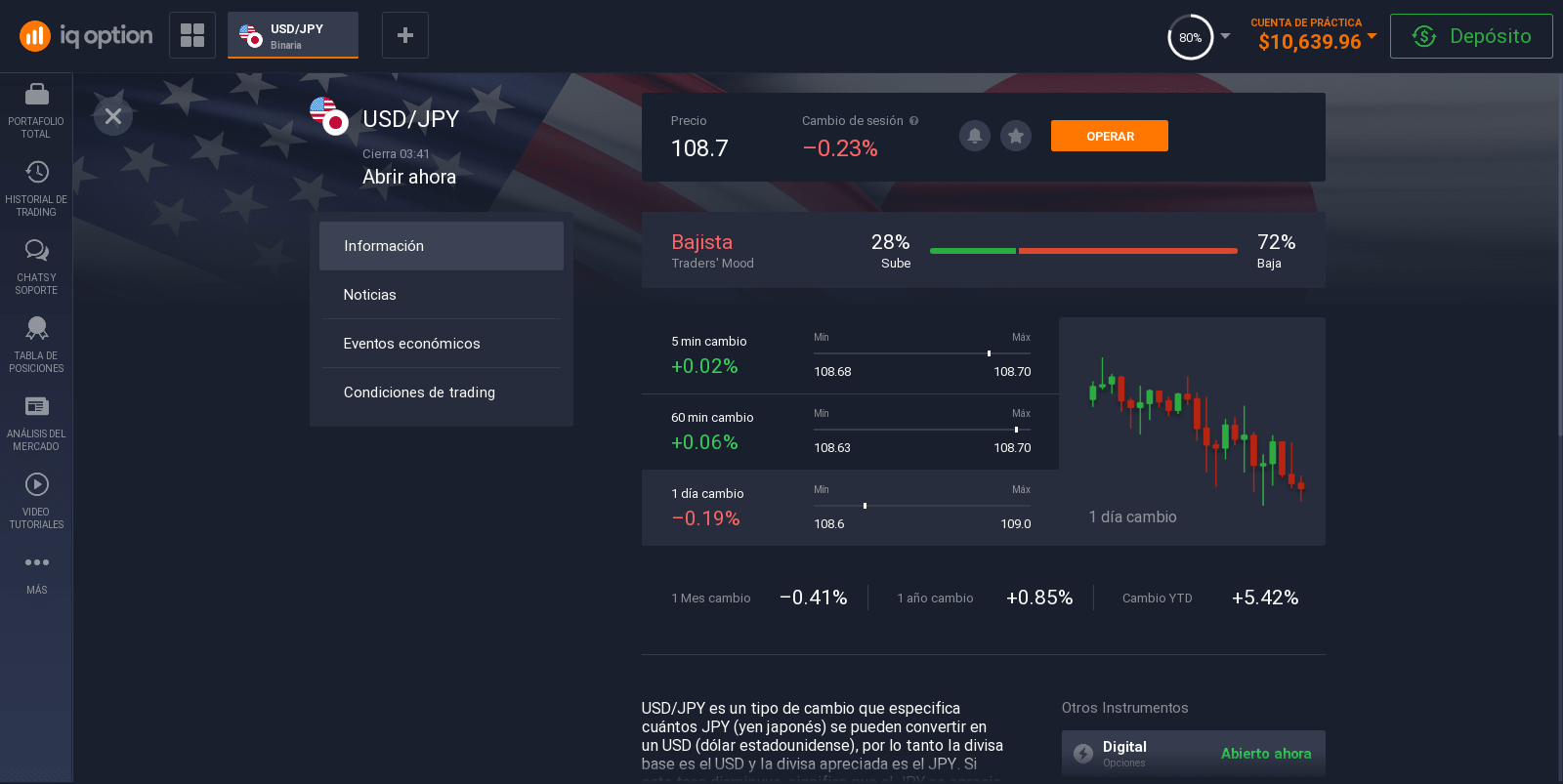The image size is (1563, 784).
Task: Close the asset info panel with X
Action: point(113,116)
